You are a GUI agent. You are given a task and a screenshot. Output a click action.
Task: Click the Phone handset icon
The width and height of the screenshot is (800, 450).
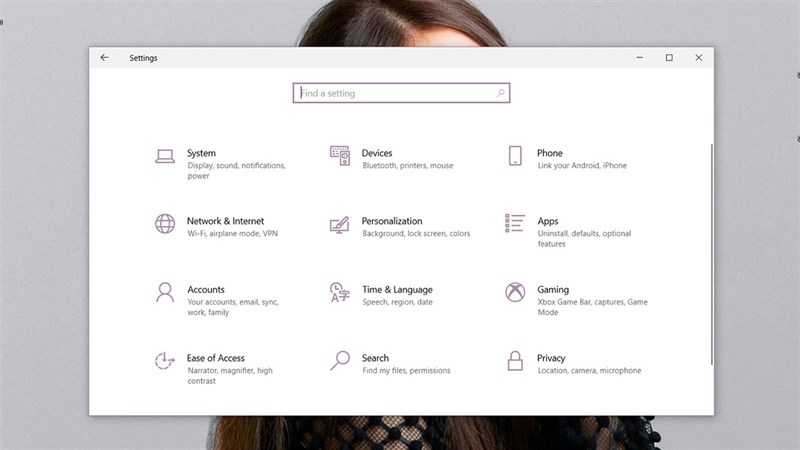[515, 156]
